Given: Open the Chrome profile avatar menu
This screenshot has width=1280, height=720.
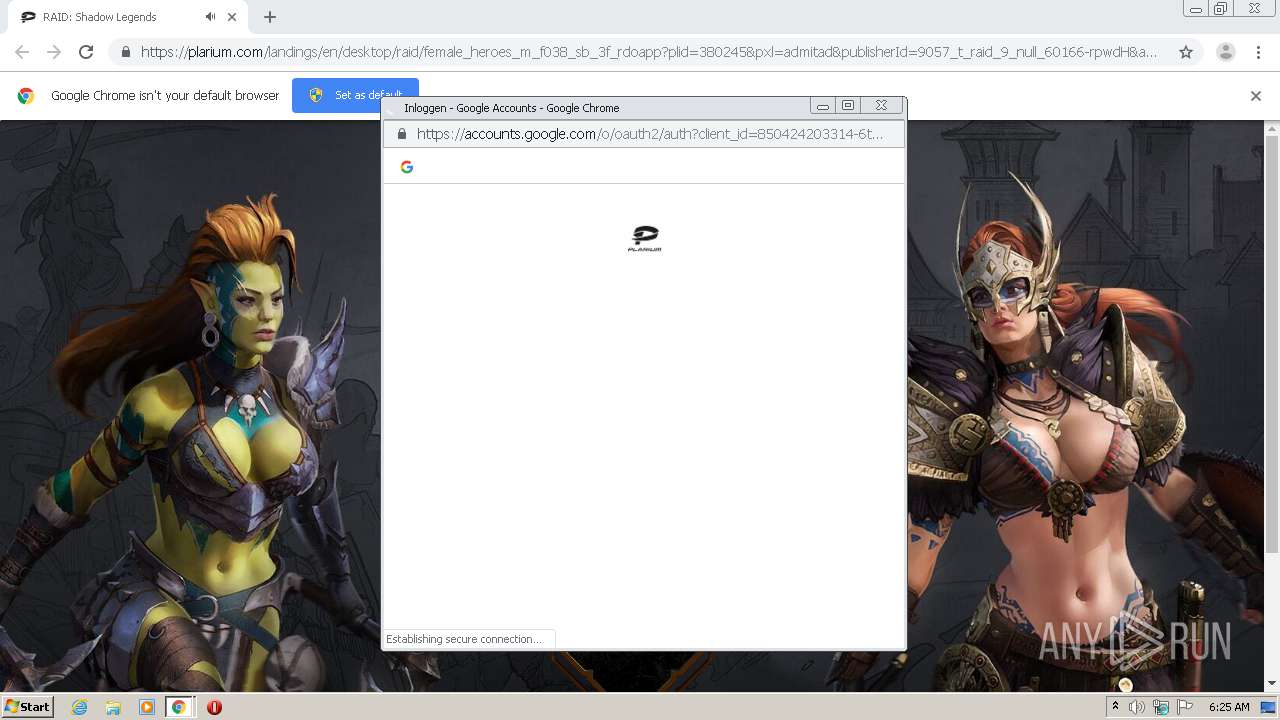Looking at the screenshot, I should point(1225,52).
